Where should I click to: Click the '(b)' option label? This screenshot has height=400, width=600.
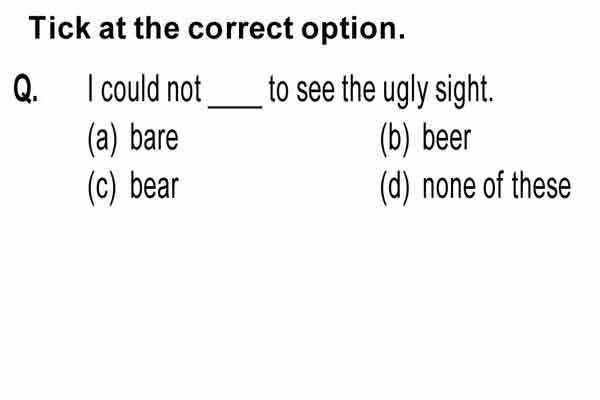(x=395, y=138)
